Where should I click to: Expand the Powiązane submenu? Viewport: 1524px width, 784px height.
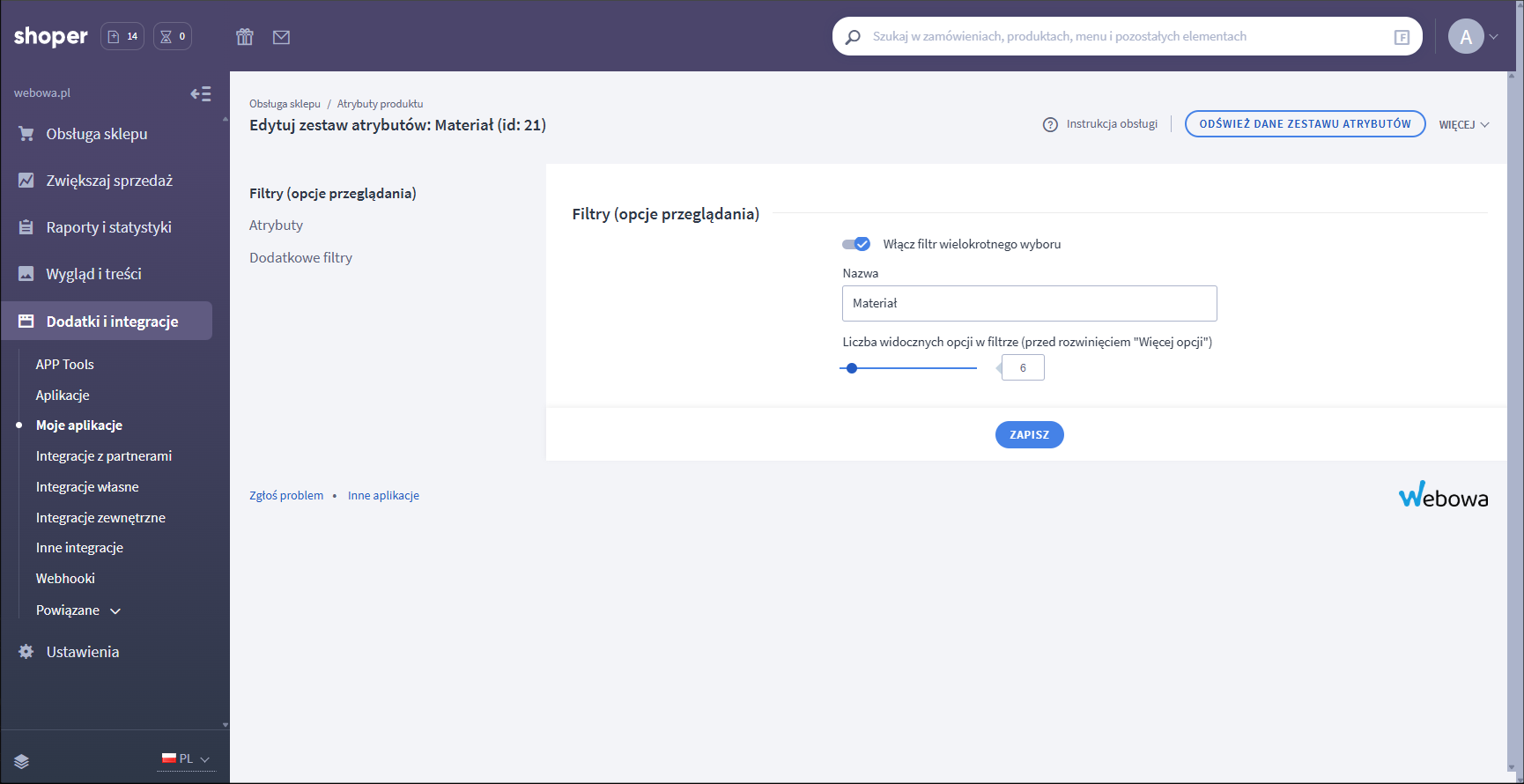(x=78, y=610)
